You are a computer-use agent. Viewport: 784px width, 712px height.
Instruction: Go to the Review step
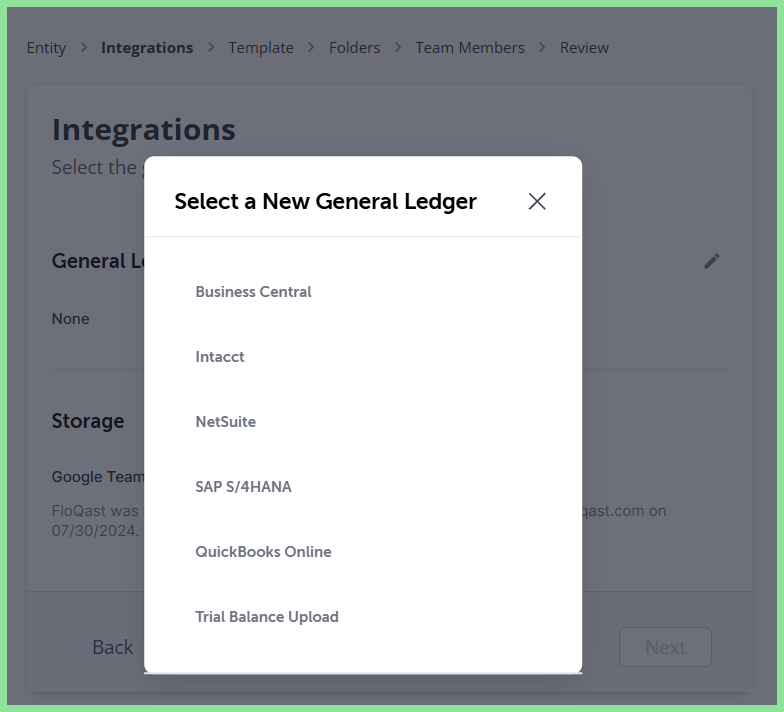tap(584, 48)
